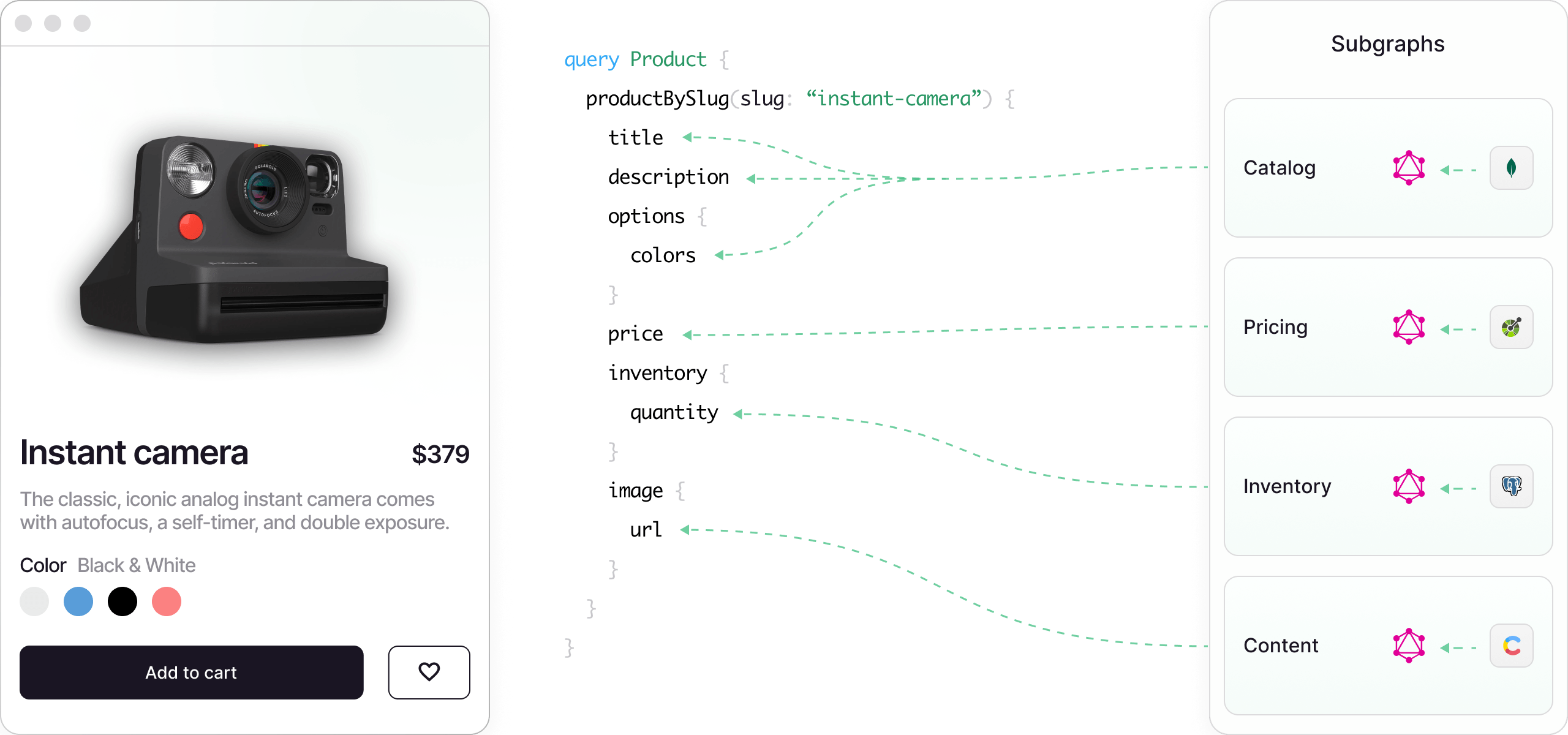Select the blue color swatch

click(78, 600)
